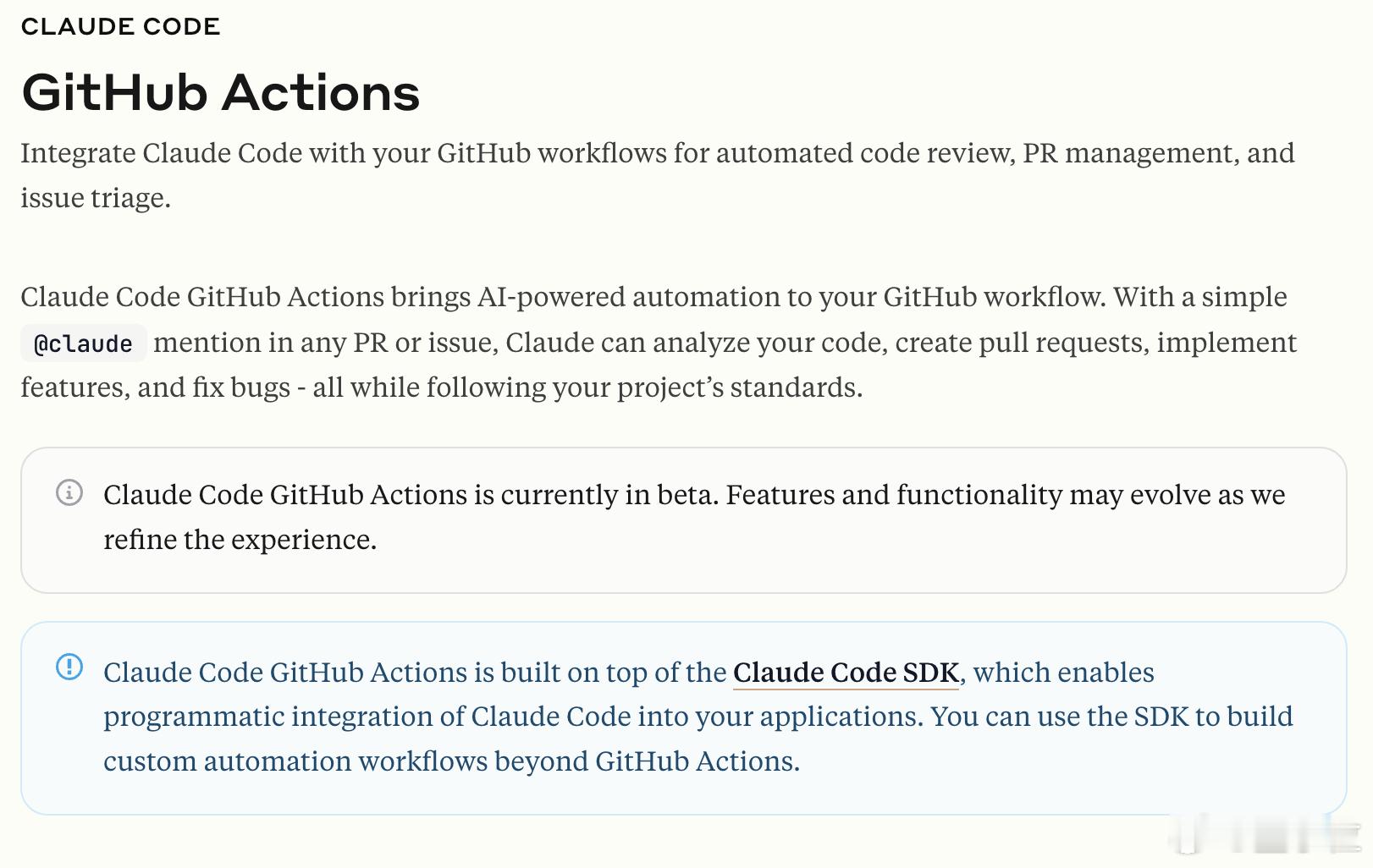The width and height of the screenshot is (1373, 868).
Task: Click "refine the experience." in the beta notice
Action: [x=240, y=540]
